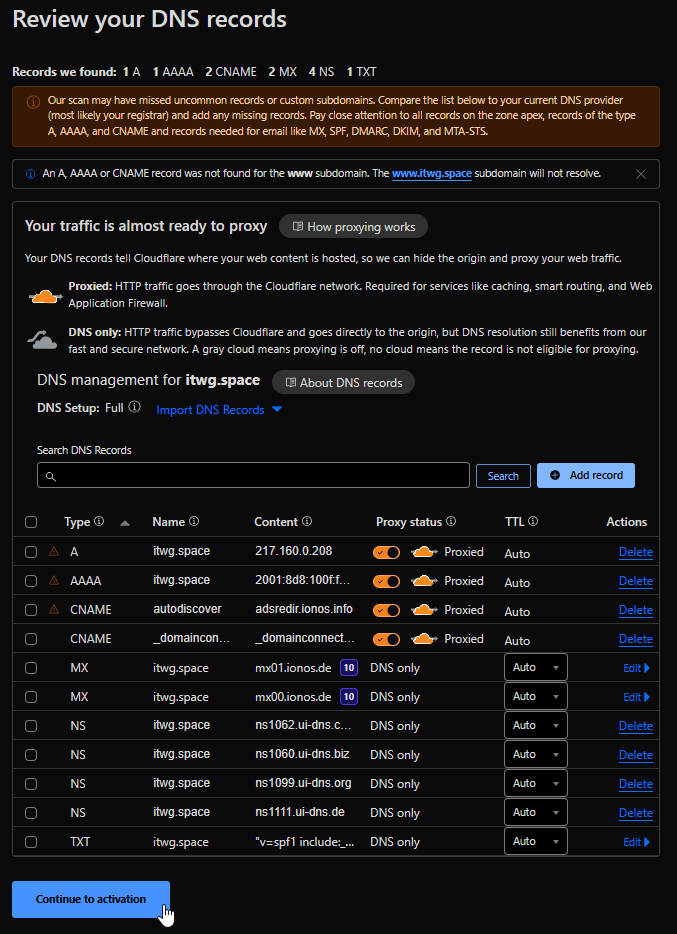677x934 pixels.
Task: Focus the Search DNS Records input field
Action: [253, 475]
